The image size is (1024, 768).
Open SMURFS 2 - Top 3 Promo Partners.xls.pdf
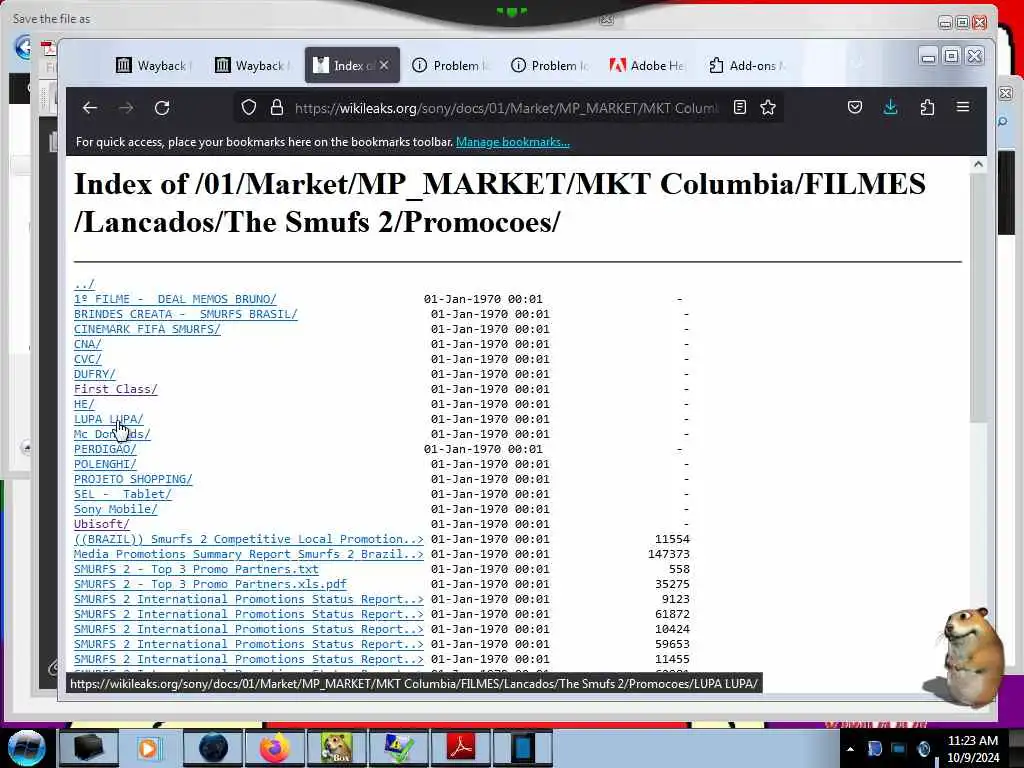pos(210,584)
